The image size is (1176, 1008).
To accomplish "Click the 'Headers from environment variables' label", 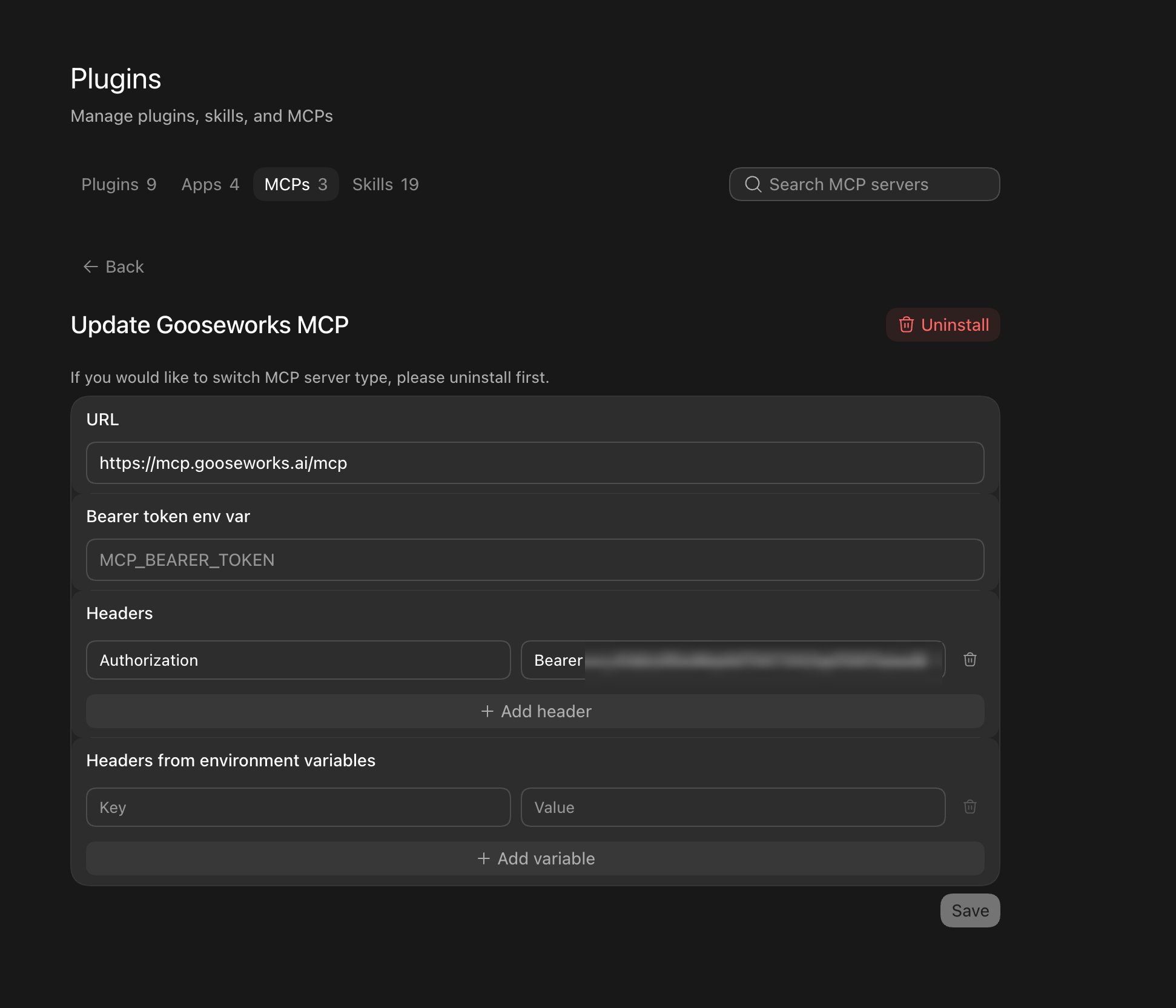I will pyautogui.click(x=231, y=760).
